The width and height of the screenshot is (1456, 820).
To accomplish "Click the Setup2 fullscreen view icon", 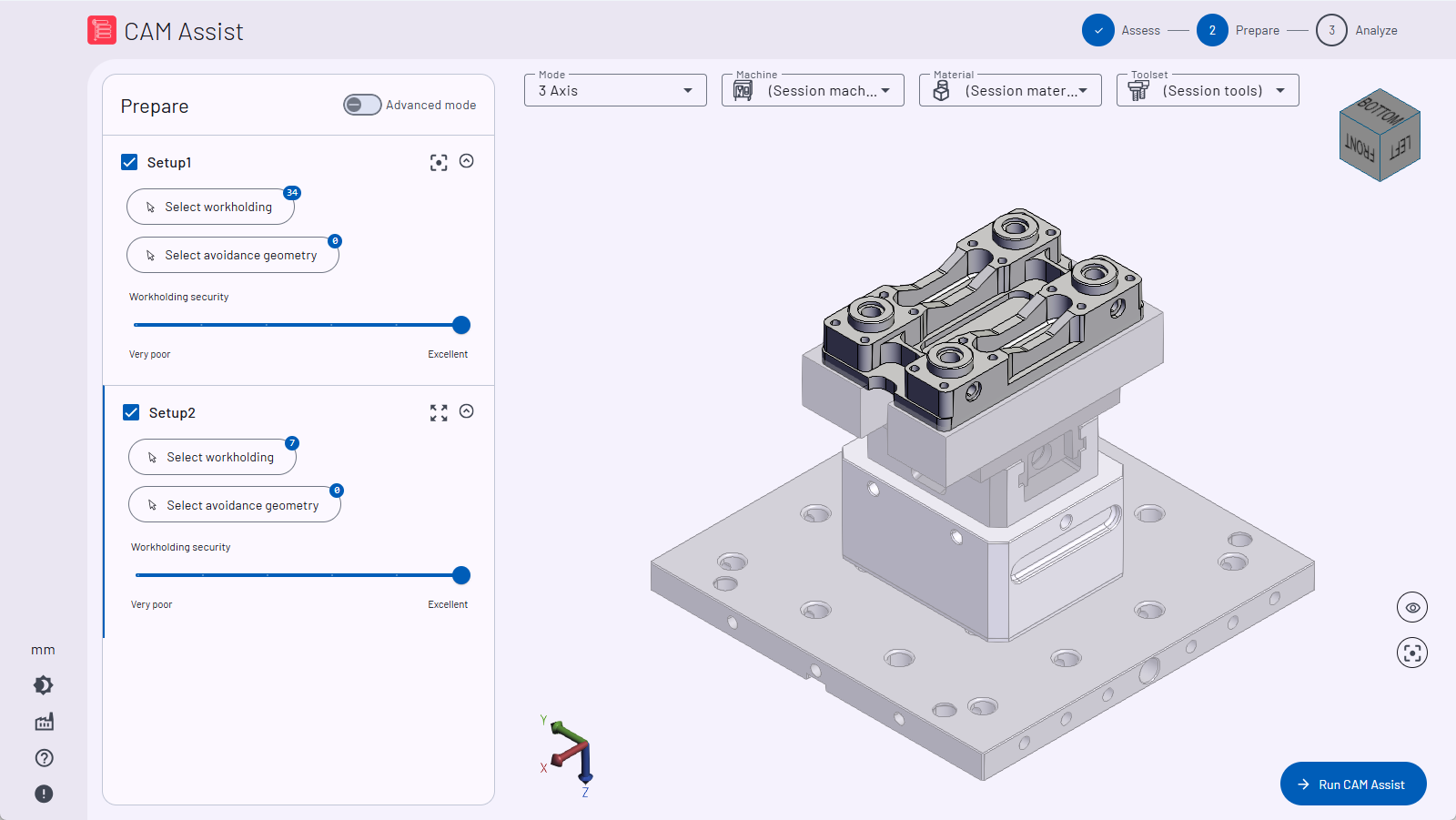I will 439,413.
